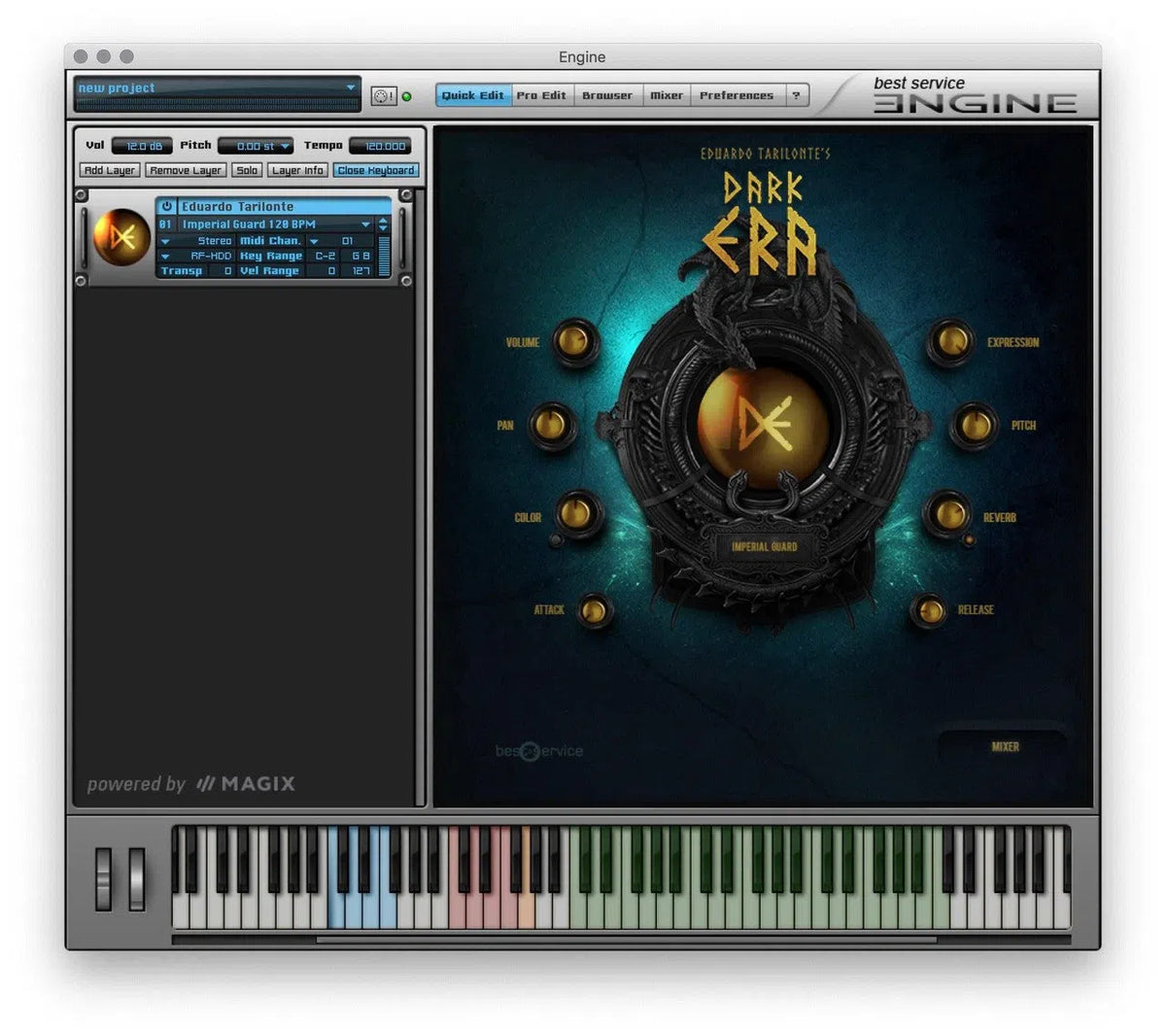Click the Color knob
Screen dimensions: 1166x1036
[579, 513]
